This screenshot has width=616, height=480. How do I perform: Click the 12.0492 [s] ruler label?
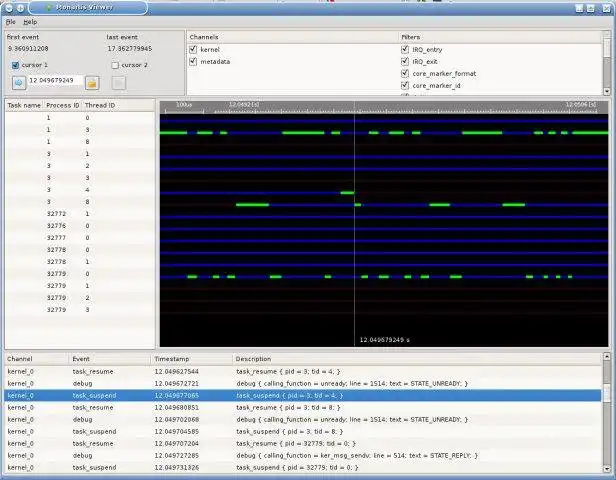[x=244, y=105]
